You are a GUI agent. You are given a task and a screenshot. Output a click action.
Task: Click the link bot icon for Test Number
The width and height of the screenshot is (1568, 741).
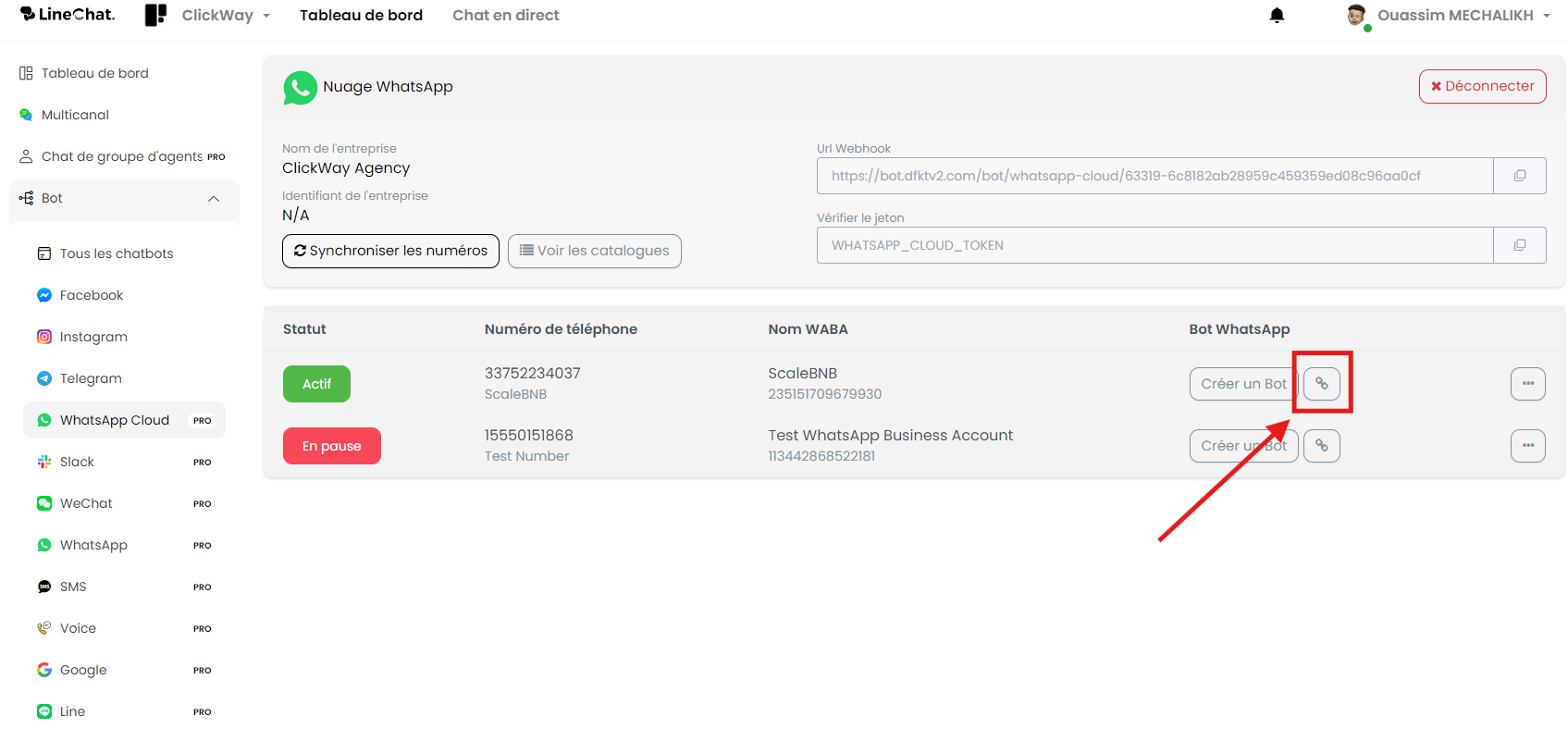1322,446
